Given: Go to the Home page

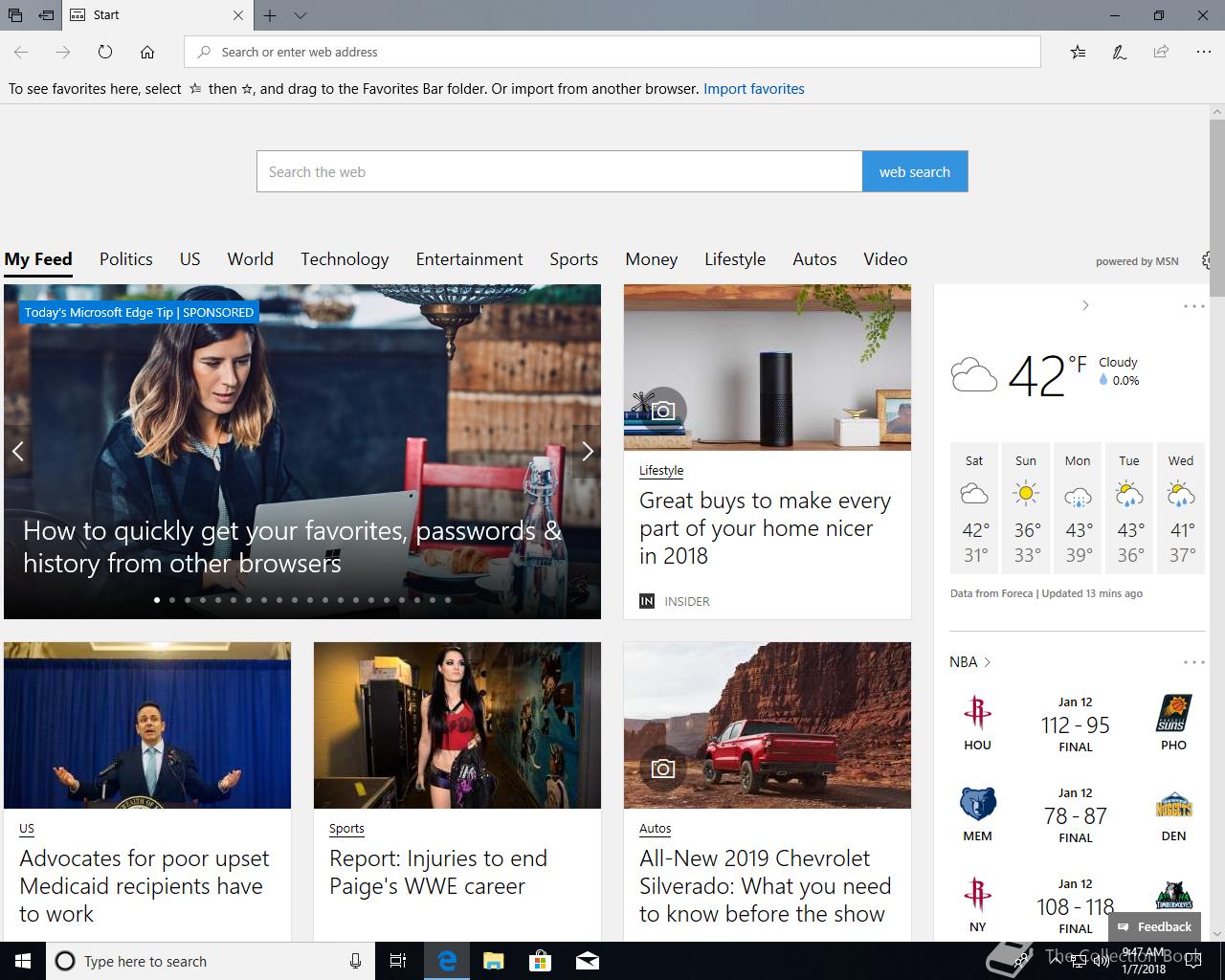Looking at the screenshot, I should click(x=147, y=52).
